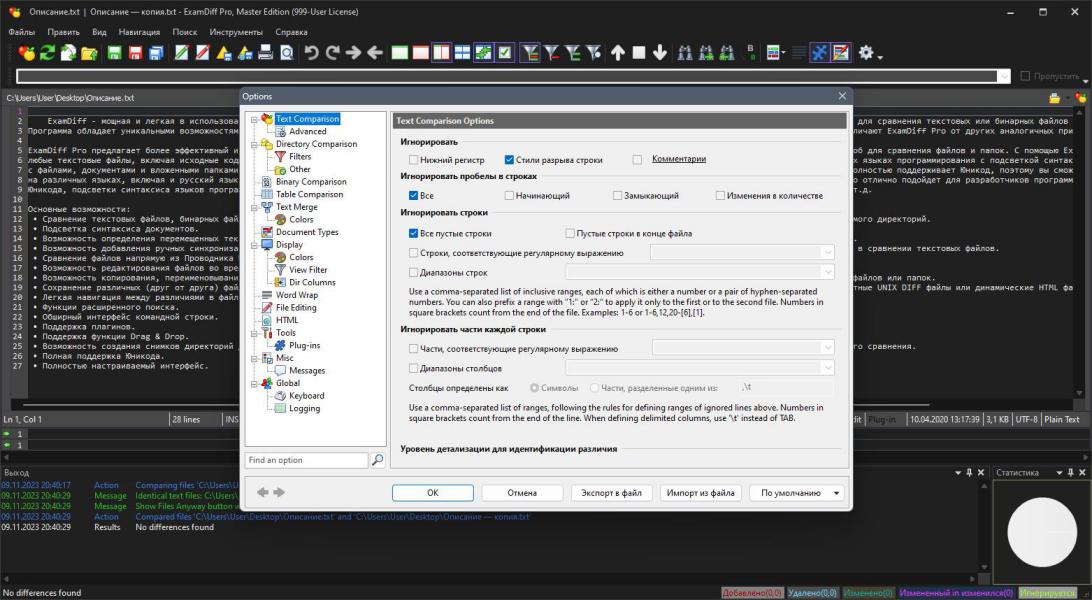Viewport: 1092px width, 600px height.
Task: Toggle the blue puzzle Plug-ins toolbar icon
Action: 820,53
